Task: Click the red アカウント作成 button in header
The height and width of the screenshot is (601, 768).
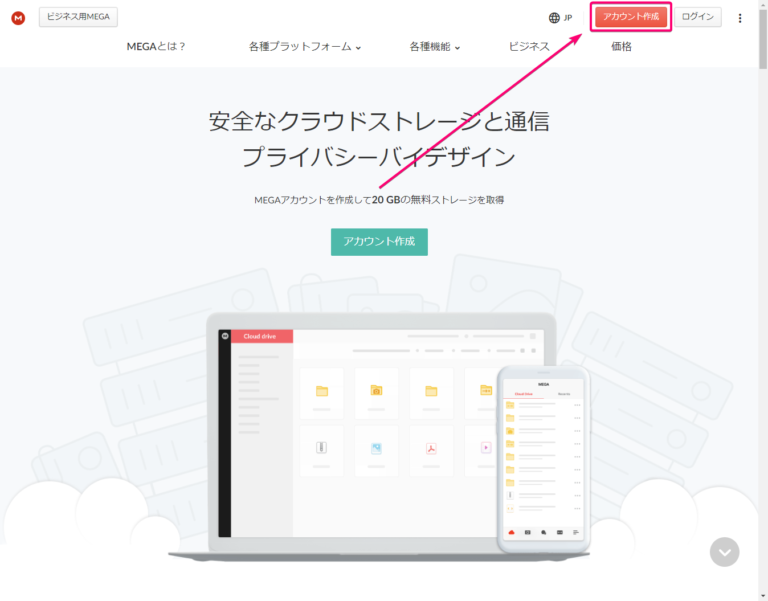Action: [630, 17]
